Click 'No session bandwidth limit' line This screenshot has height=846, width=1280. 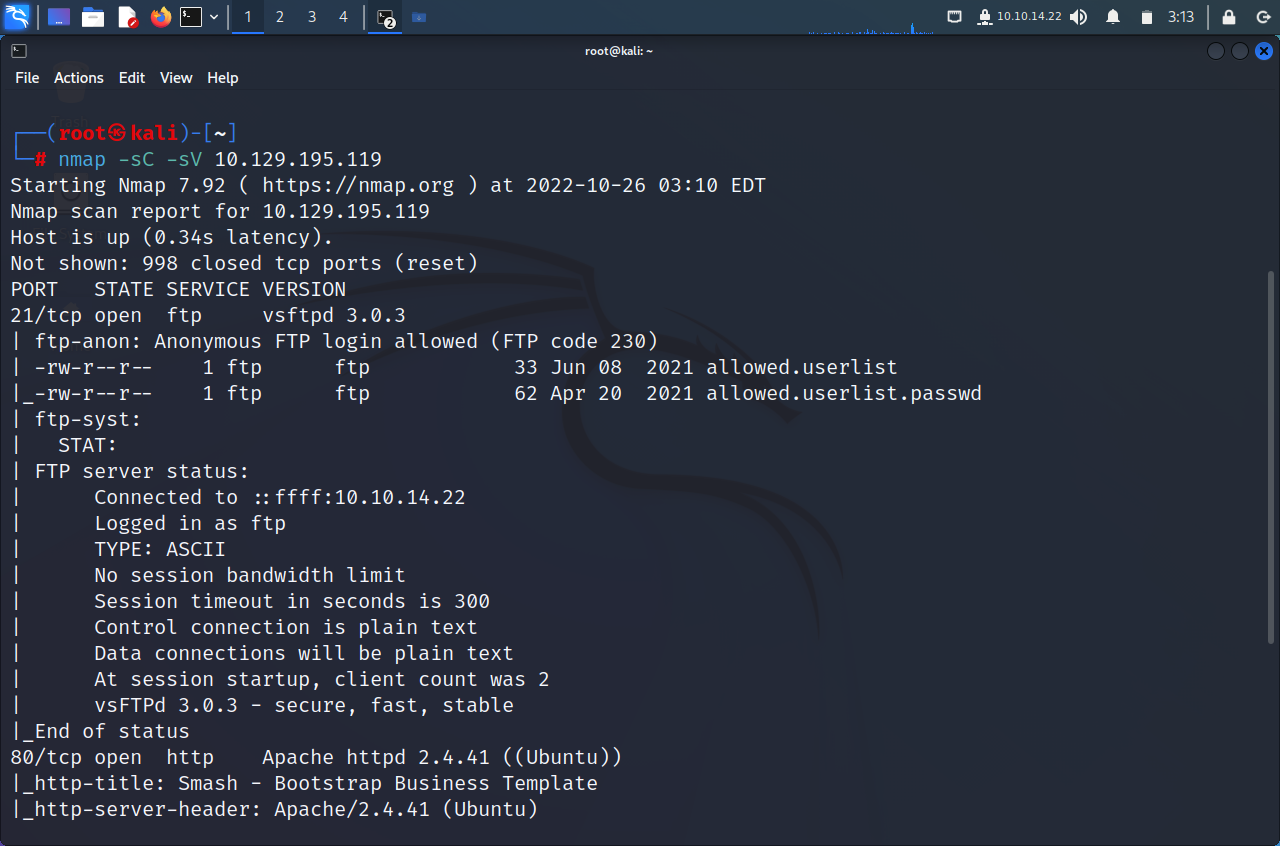(250, 575)
